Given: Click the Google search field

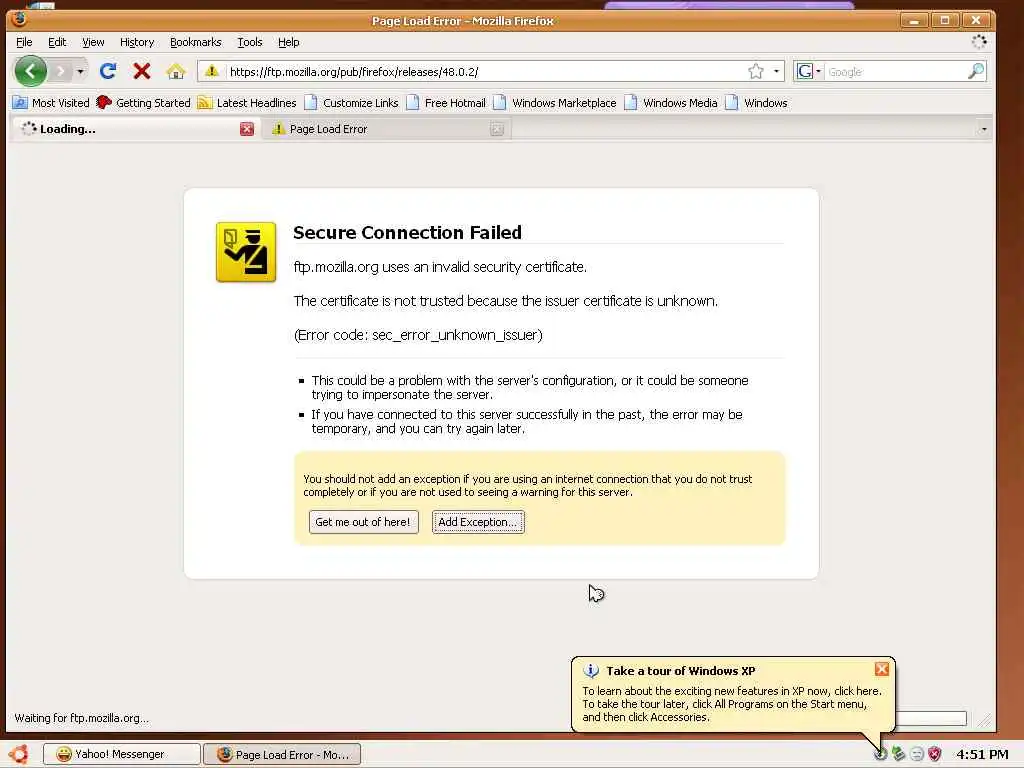Looking at the screenshot, I should [x=895, y=72].
